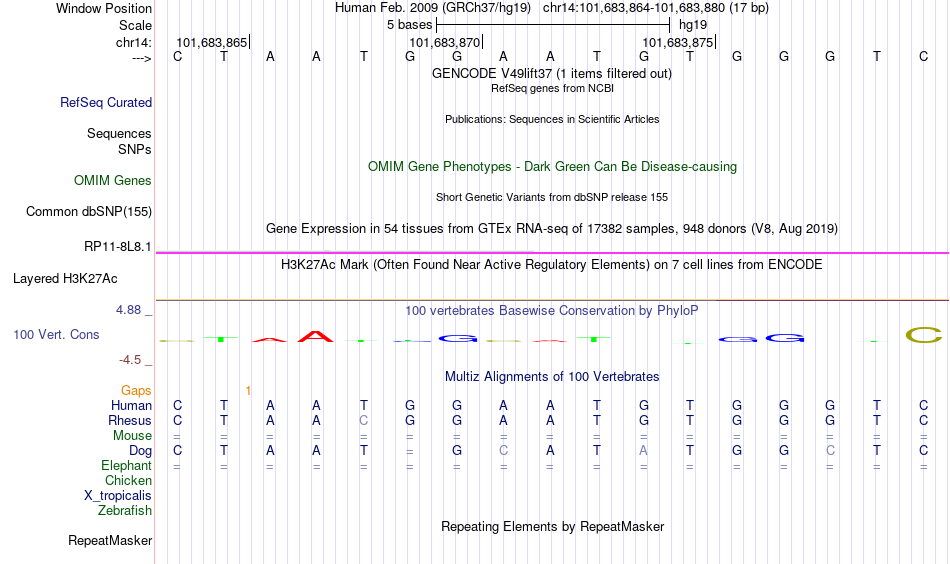Select the RepeatMasker track label
Screen dimensions: 950x564
point(110,540)
